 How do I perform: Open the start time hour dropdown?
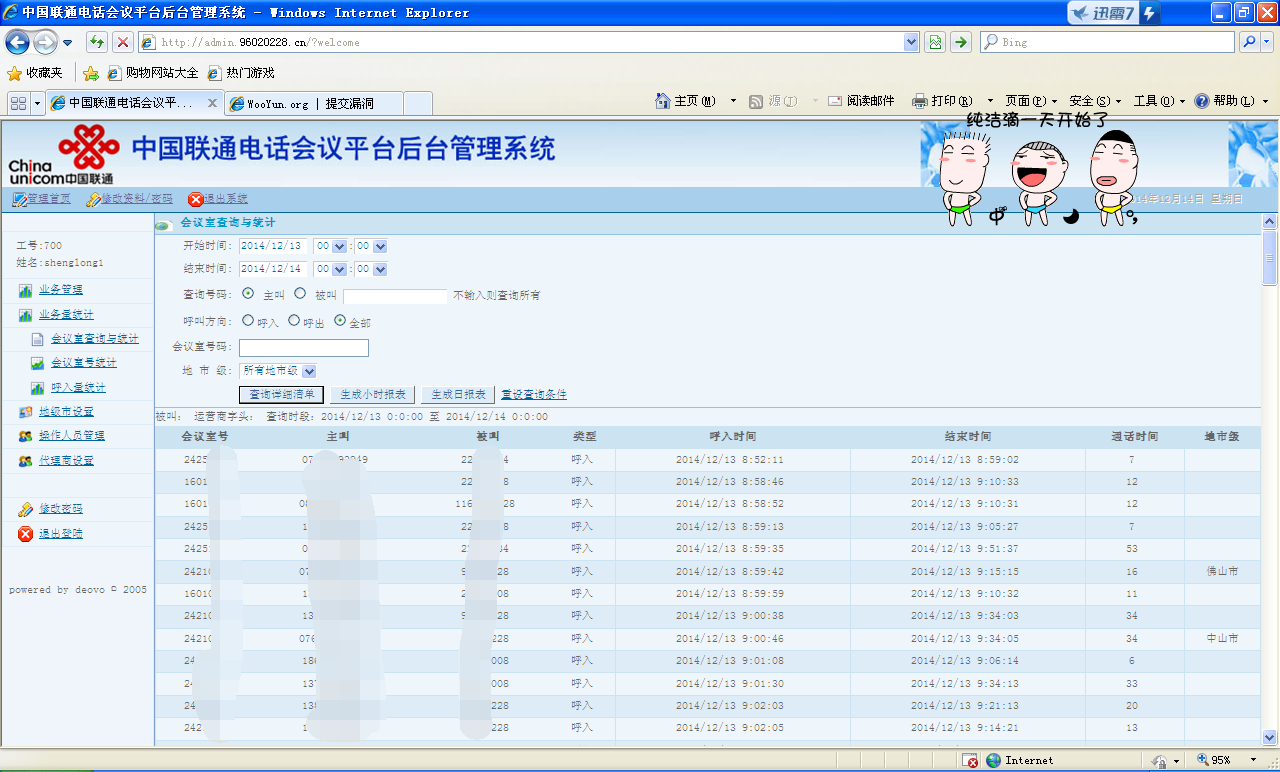(x=339, y=246)
